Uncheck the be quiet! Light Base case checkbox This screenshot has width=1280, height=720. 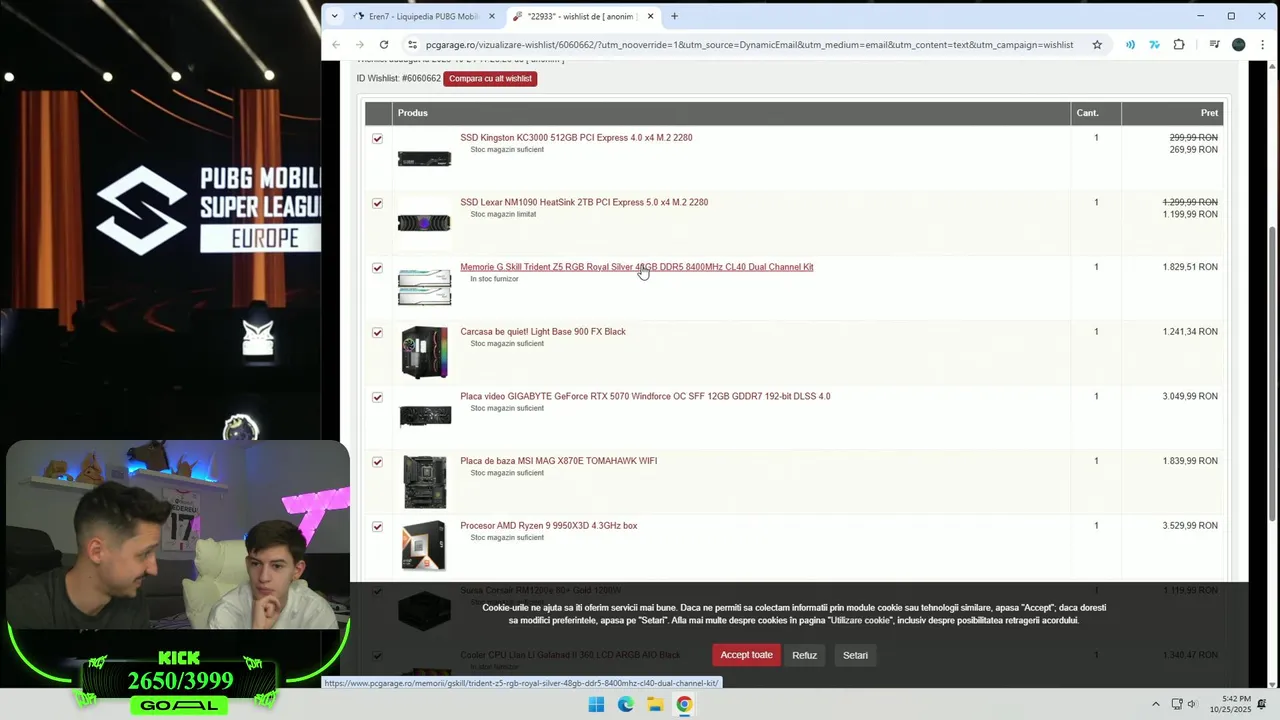(x=377, y=333)
